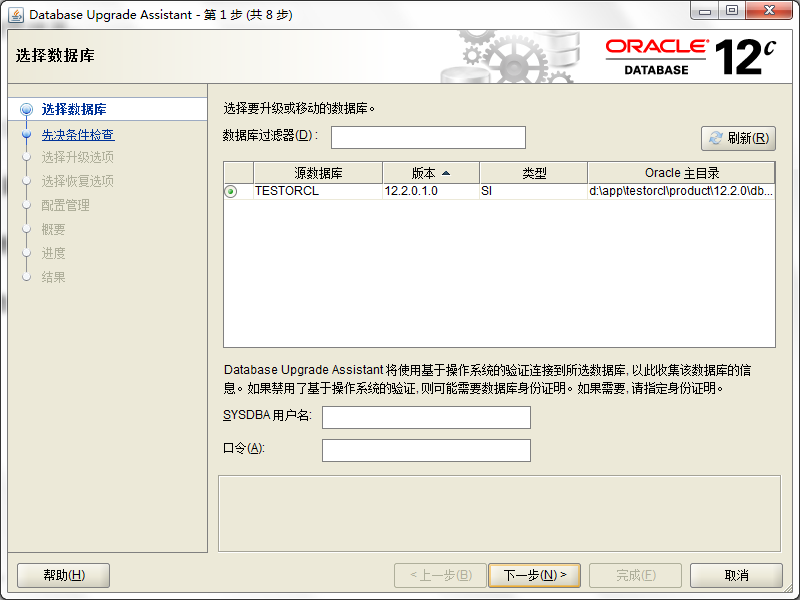This screenshot has width=800, height=600.
Task: Click the Refresh (刷新) button
Action: click(738, 138)
